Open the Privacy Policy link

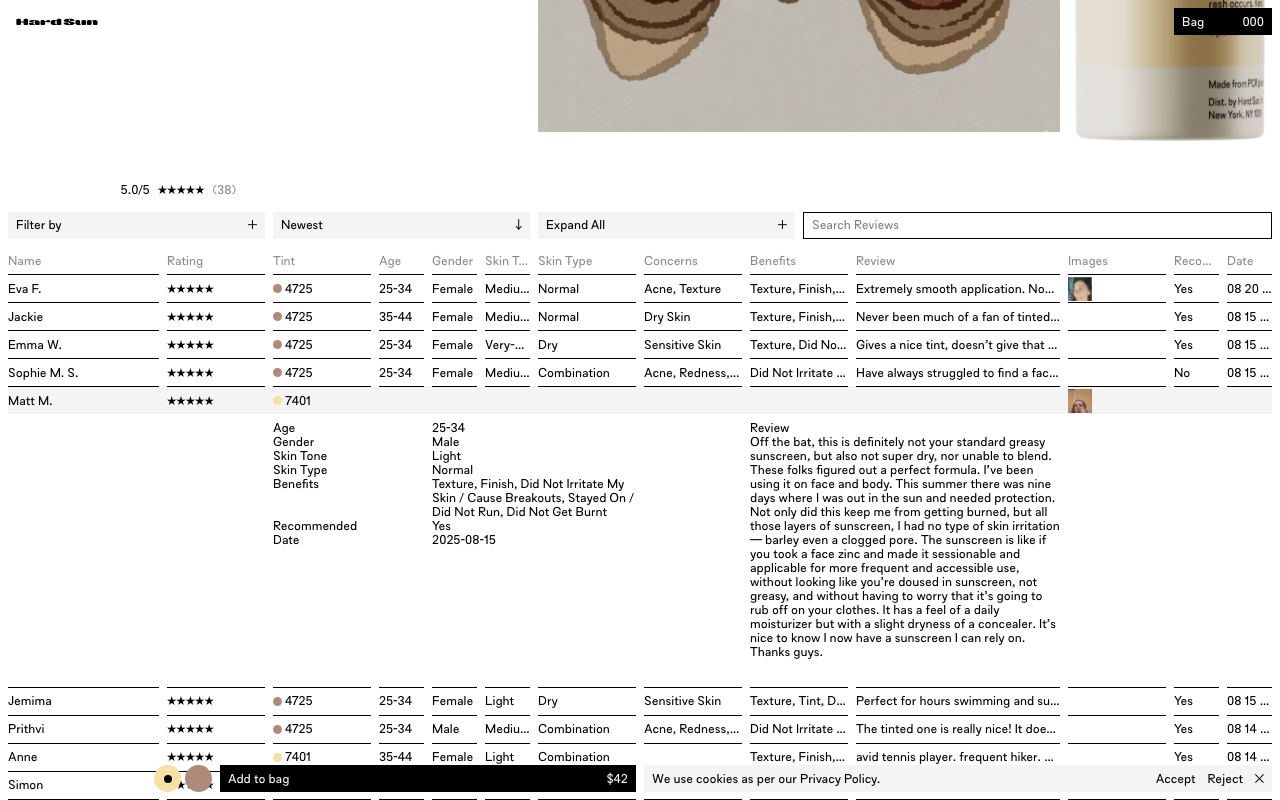click(838, 779)
